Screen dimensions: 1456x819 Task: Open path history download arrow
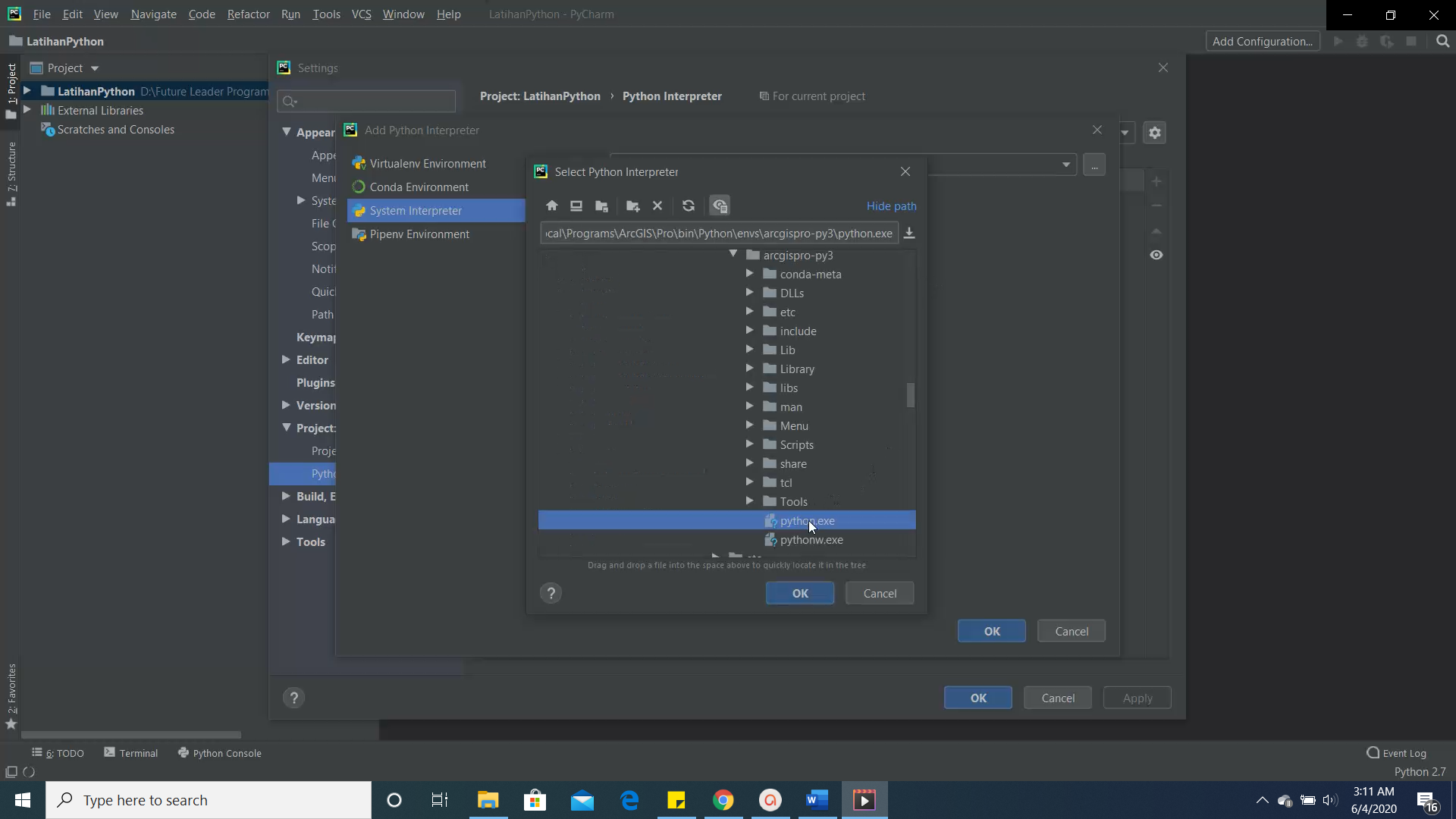(909, 233)
